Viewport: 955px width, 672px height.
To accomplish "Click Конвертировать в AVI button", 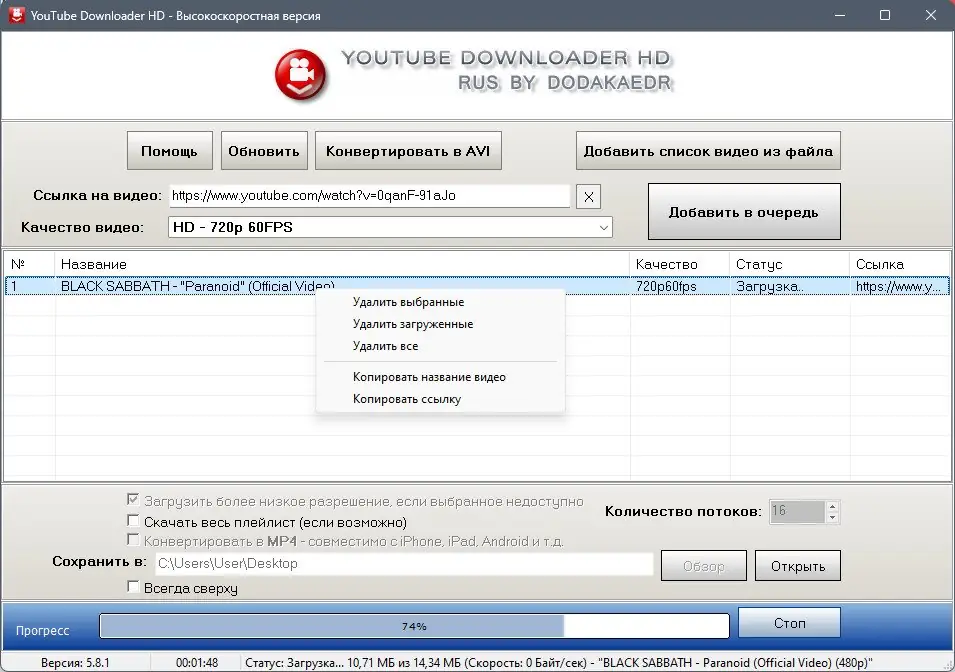I will (x=408, y=150).
